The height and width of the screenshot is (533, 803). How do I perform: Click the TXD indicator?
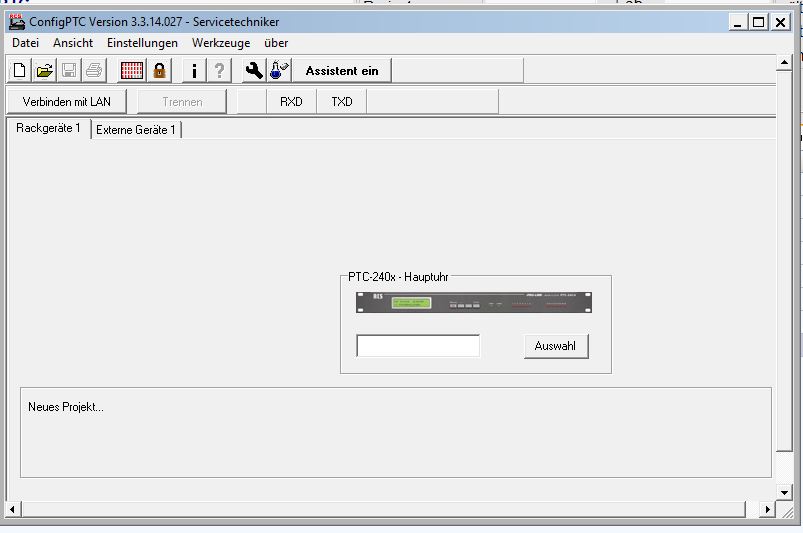342,102
